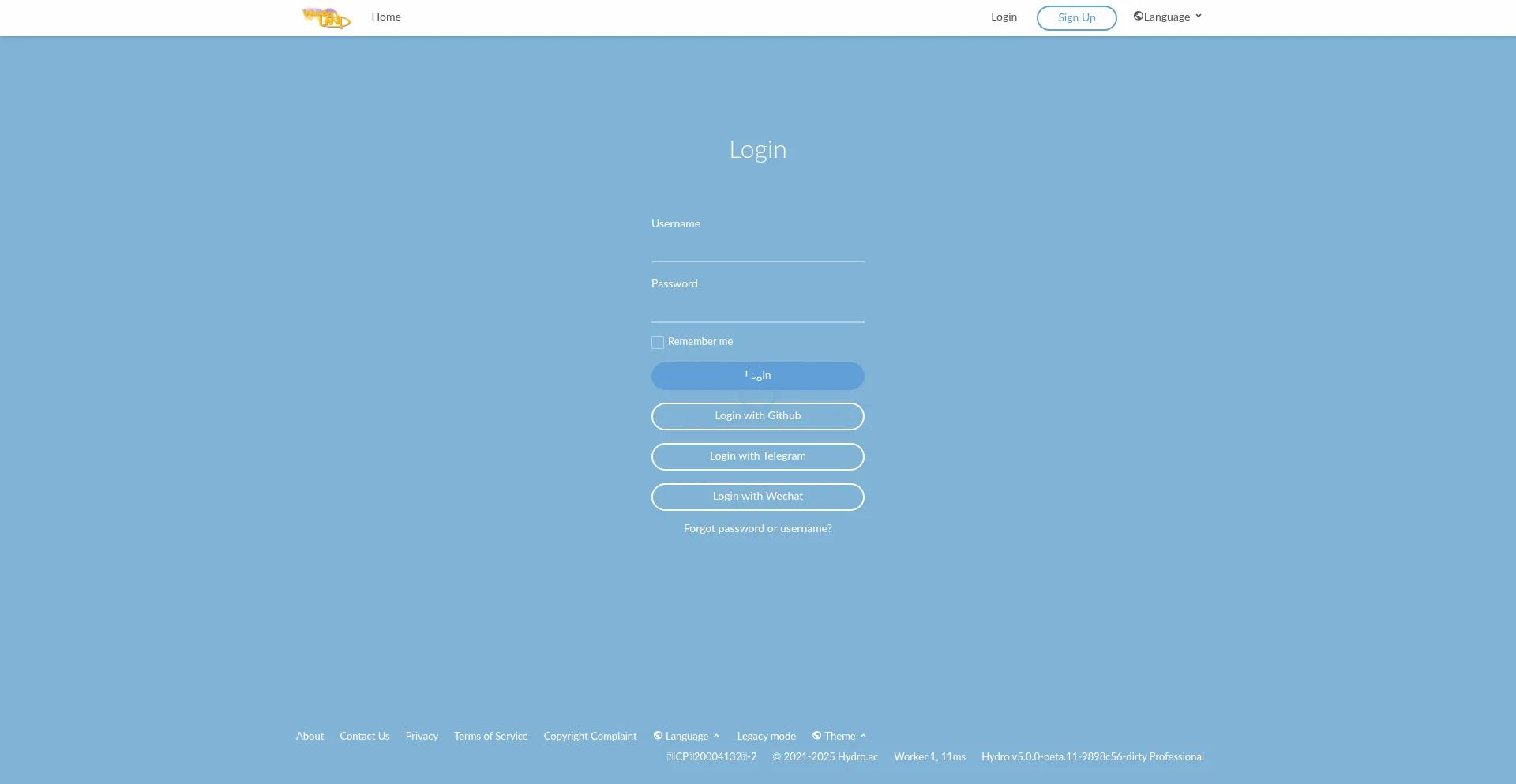Open the Theme dropdown in the footer
Viewport: 1516px width, 784px height.
[x=841, y=737]
